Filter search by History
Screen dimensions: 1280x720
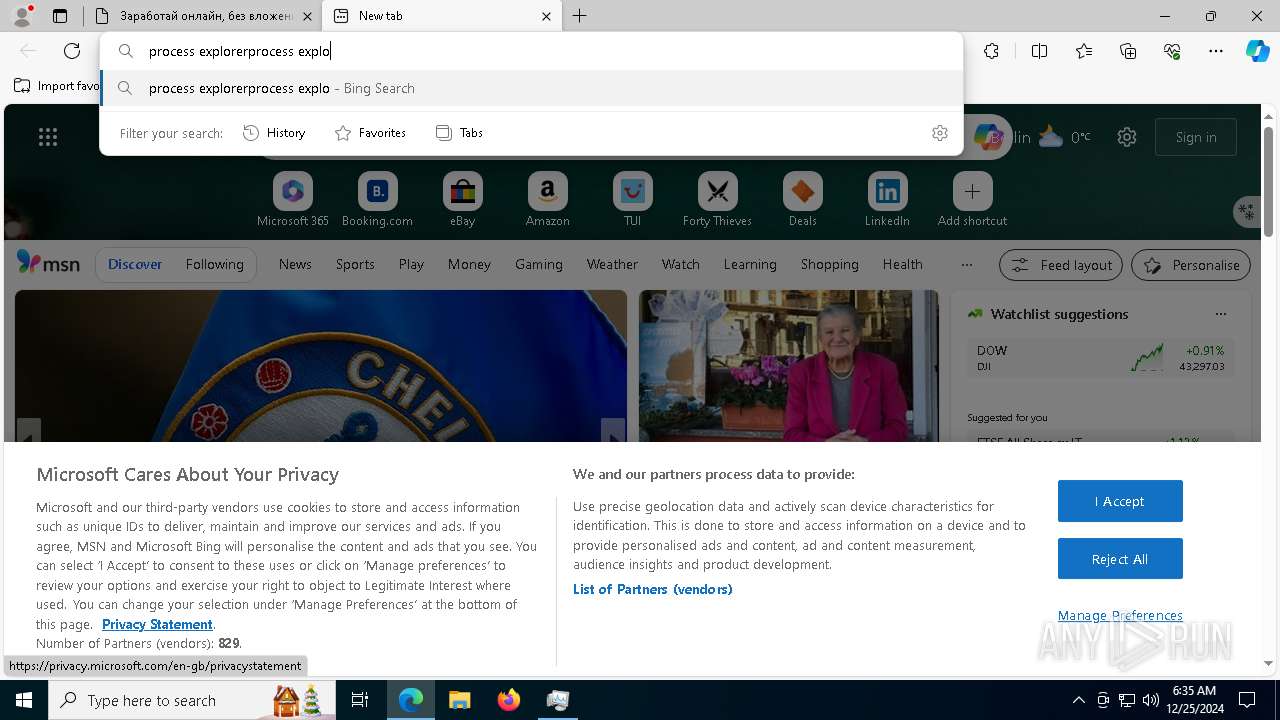(274, 133)
